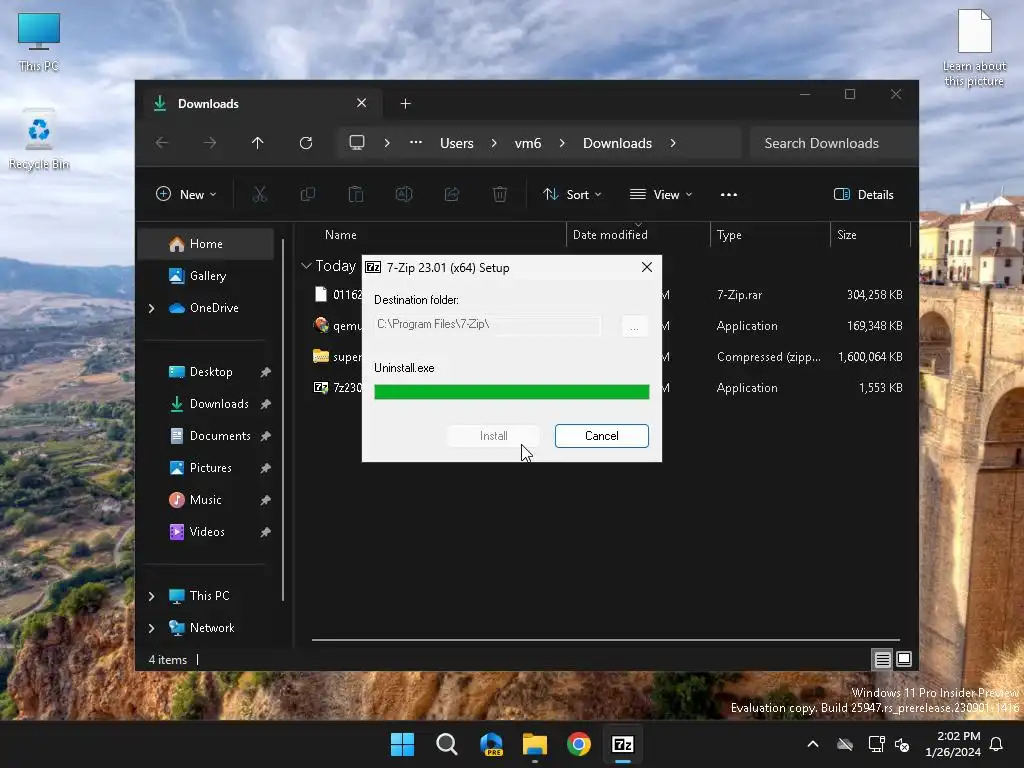Expand the chevron after the Downloads breadcrumb
This screenshot has height=768, width=1024.
673,143
